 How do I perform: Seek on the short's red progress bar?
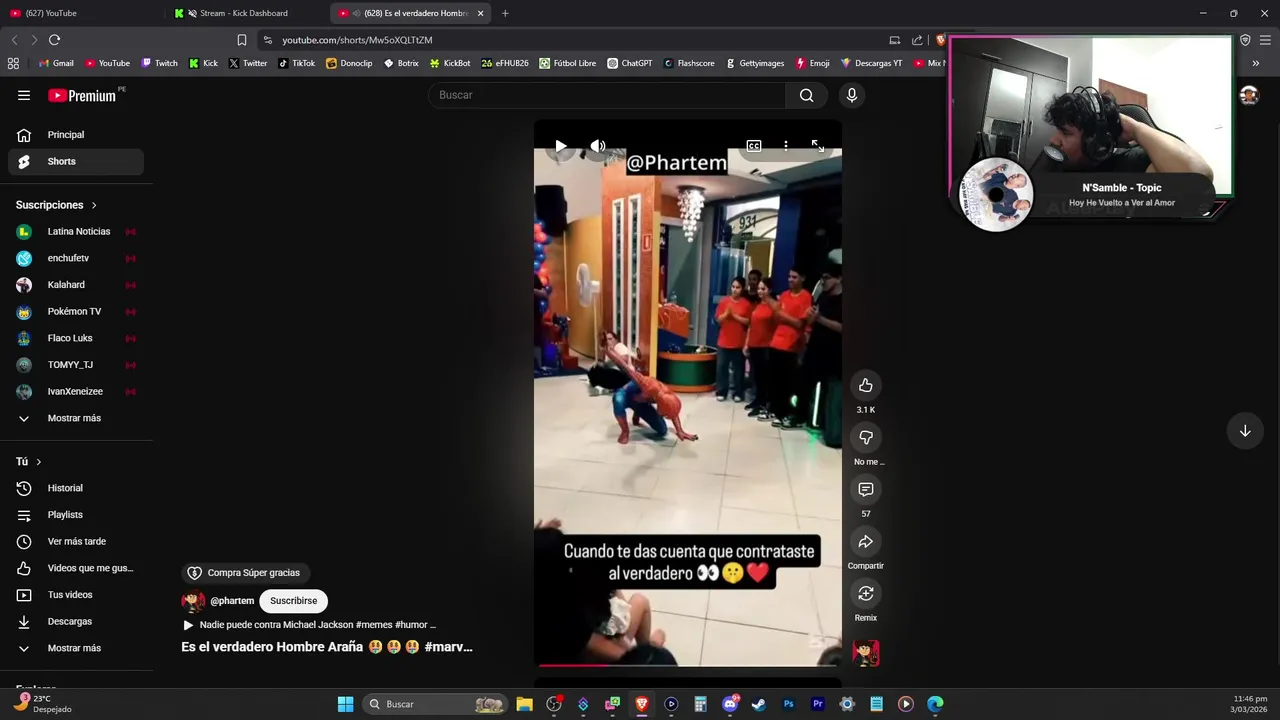click(688, 664)
